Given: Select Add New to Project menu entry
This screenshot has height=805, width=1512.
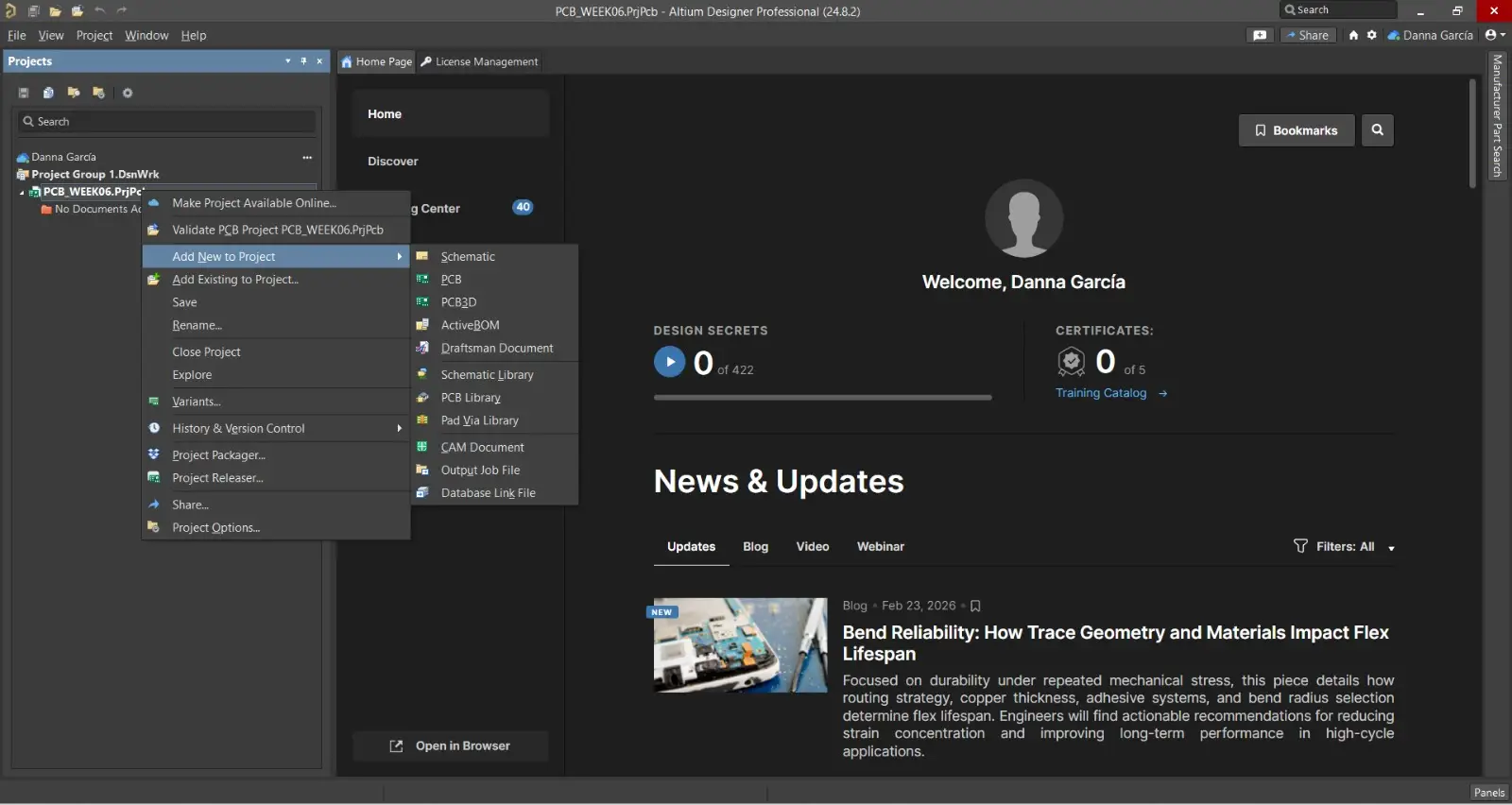Looking at the screenshot, I should pos(276,257).
